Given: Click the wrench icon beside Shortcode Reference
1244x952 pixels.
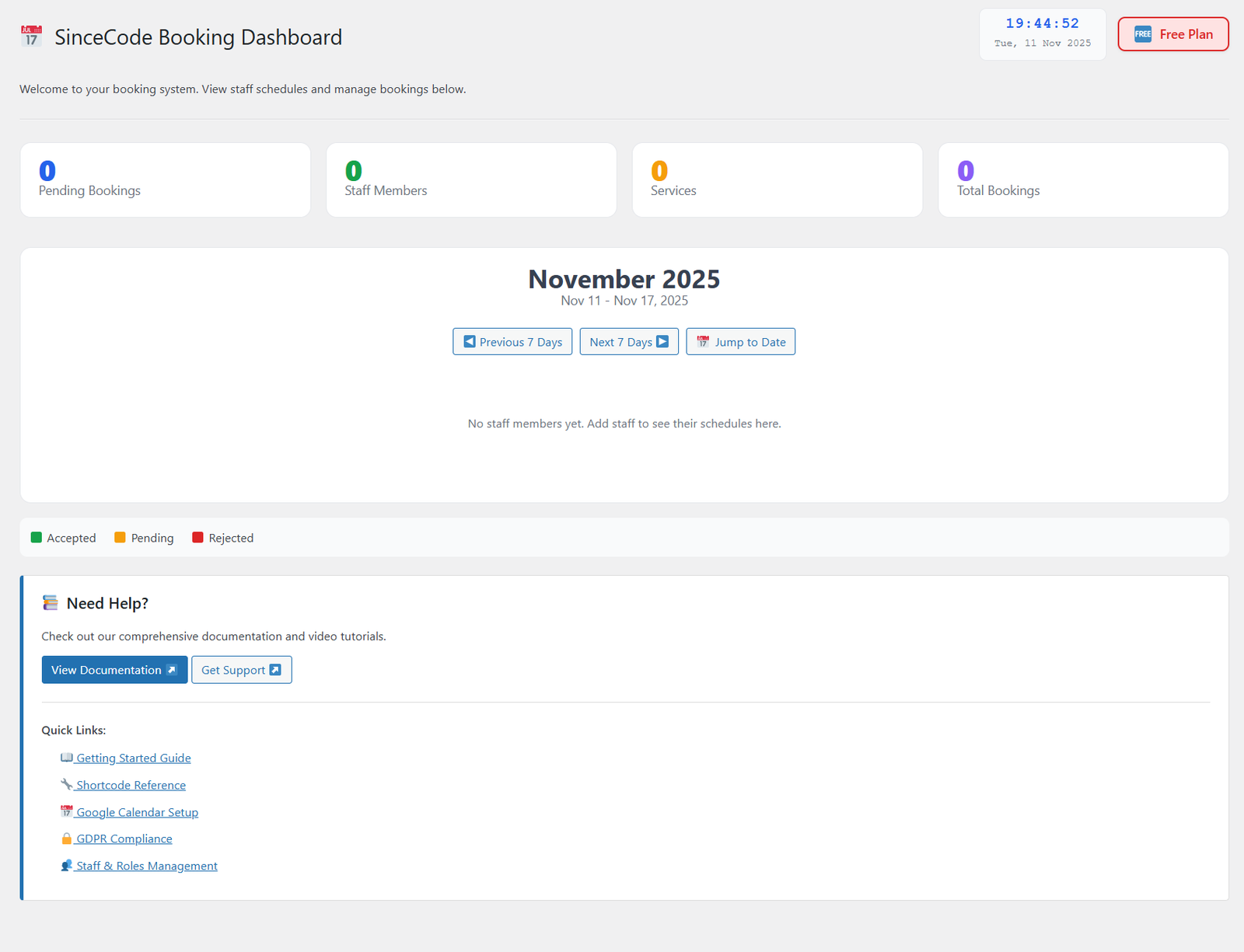Looking at the screenshot, I should pyautogui.click(x=68, y=784).
